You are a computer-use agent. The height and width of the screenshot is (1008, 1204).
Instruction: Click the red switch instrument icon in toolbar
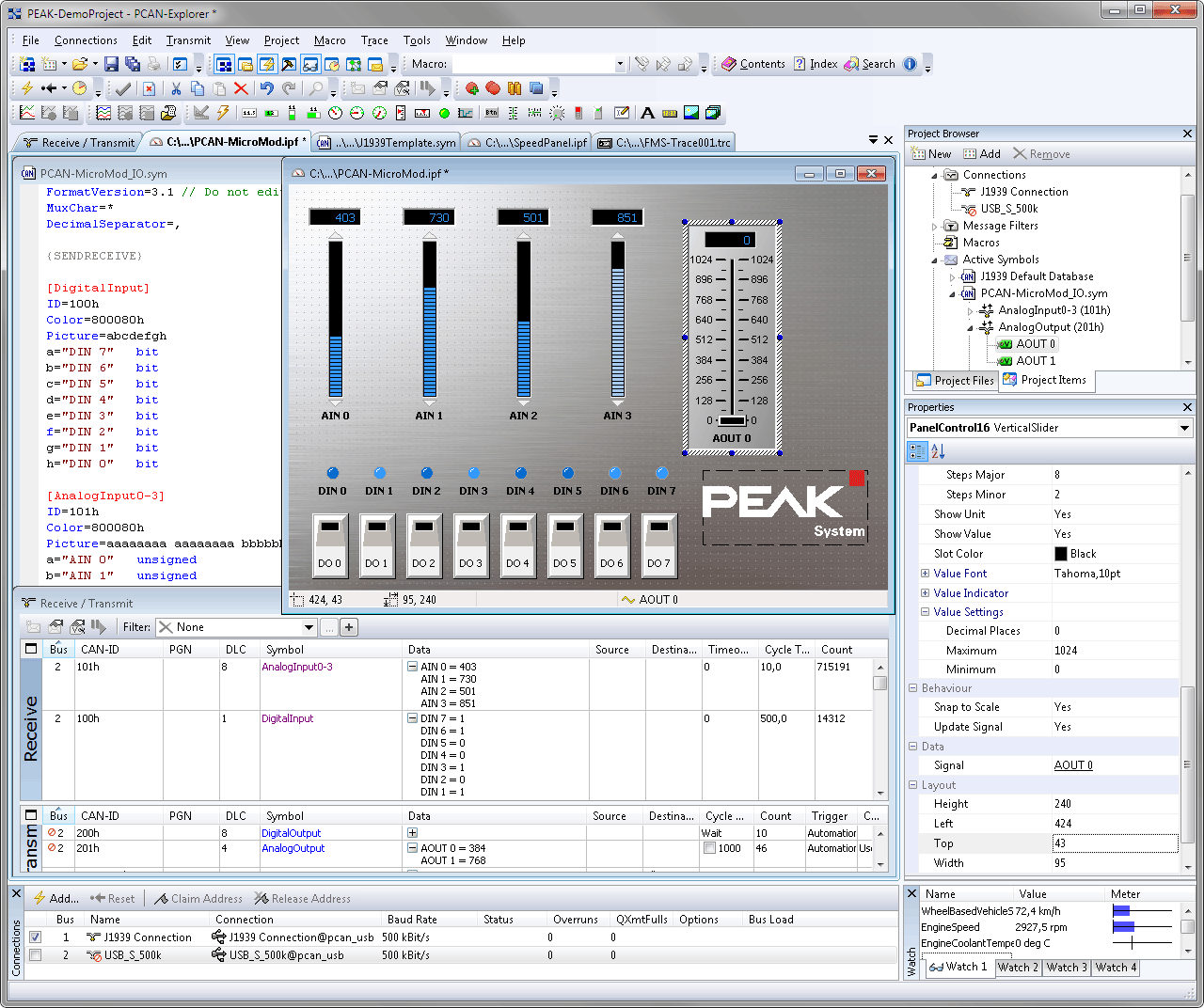pos(578,113)
